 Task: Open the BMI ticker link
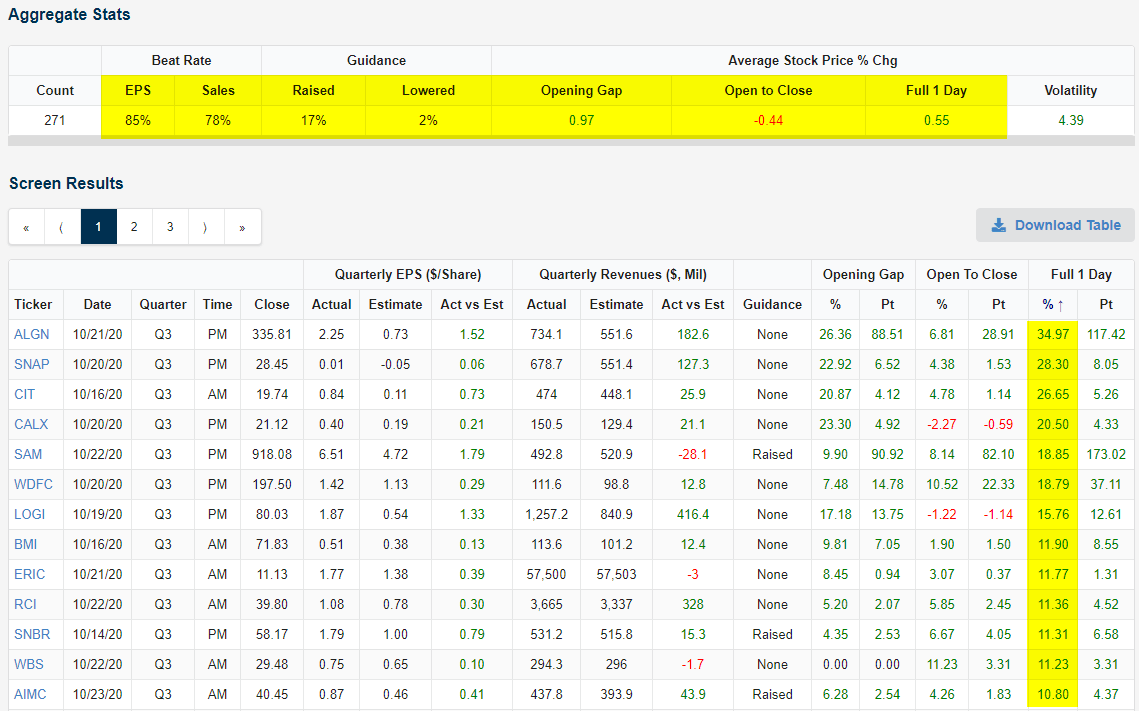click(x=25, y=544)
